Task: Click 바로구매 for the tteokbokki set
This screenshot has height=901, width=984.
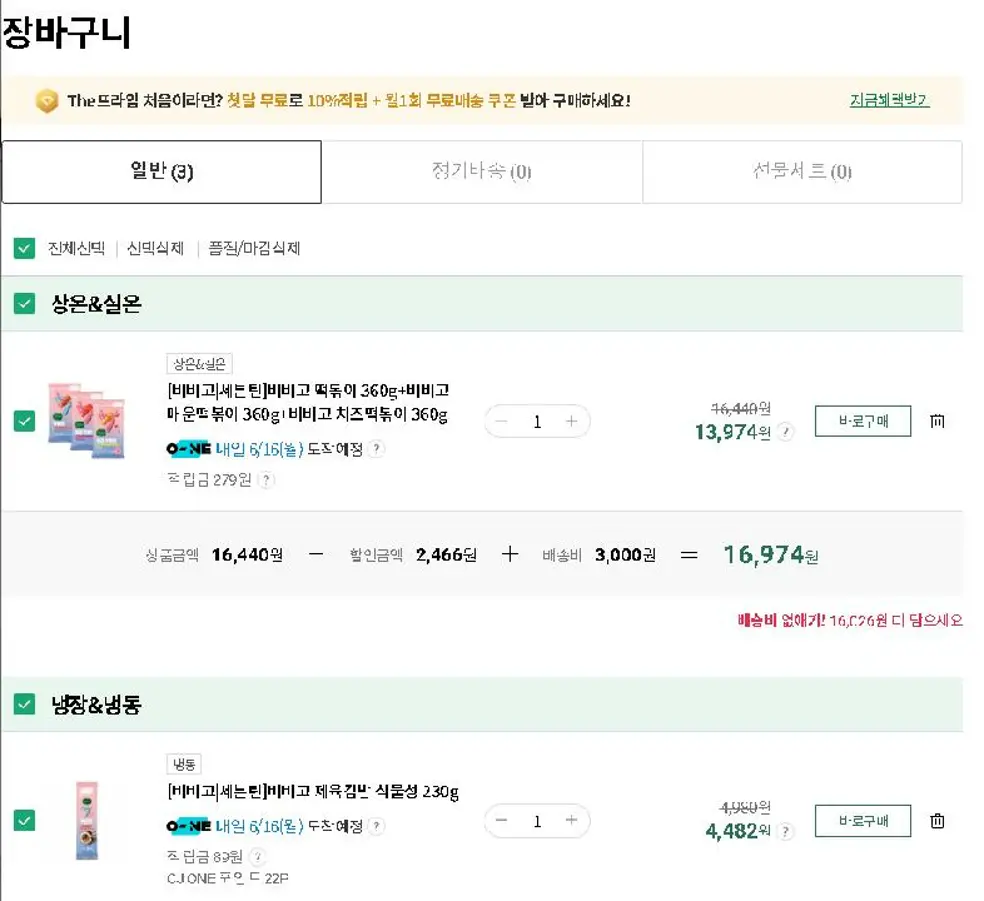Action: (862, 421)
